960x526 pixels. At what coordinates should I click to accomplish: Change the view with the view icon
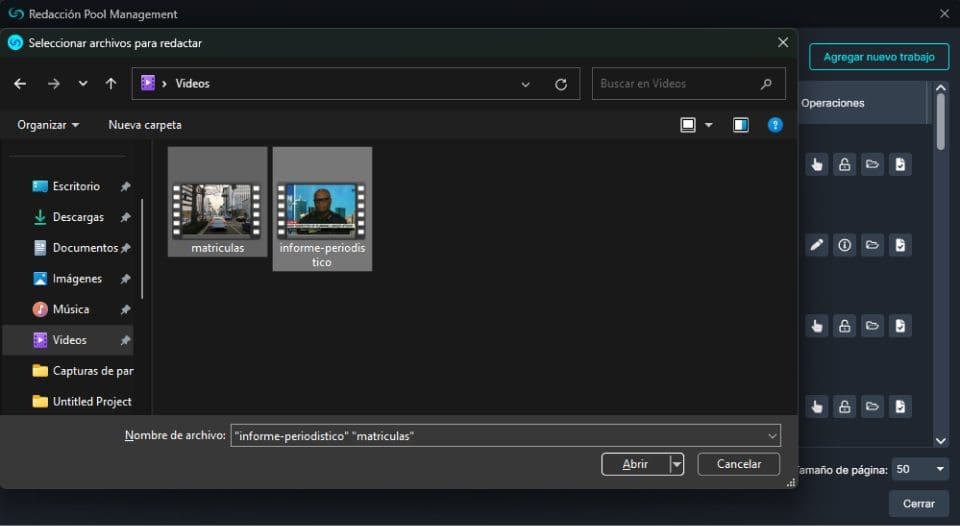tap(688, 125)
